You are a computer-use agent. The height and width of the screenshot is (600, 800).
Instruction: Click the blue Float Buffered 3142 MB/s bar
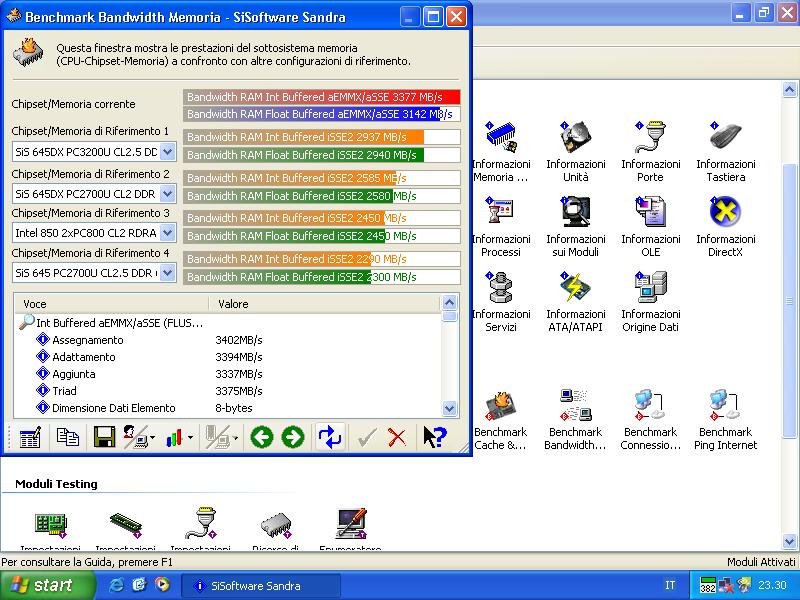322,114
